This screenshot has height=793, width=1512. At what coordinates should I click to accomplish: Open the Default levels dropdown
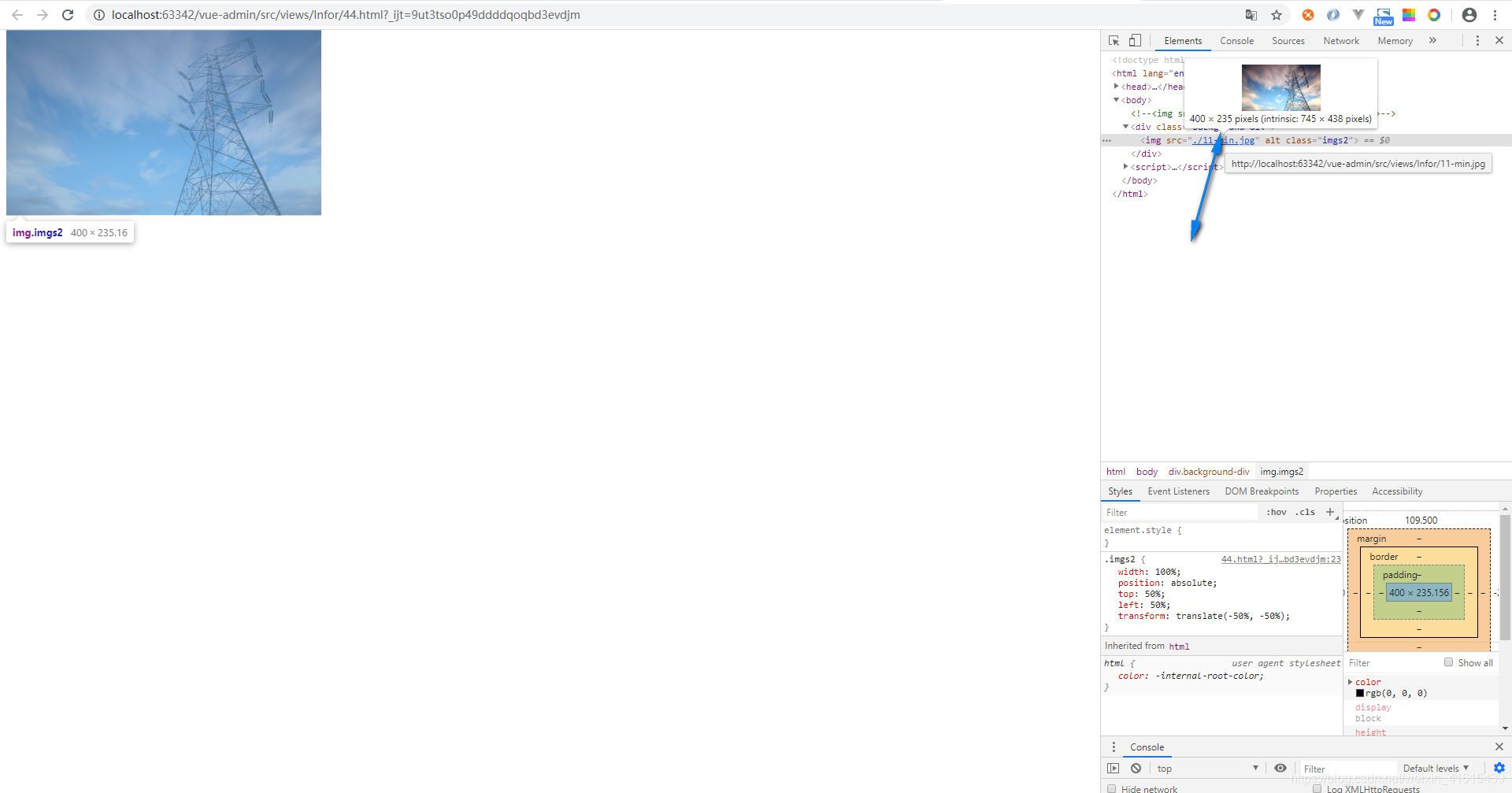point(1436,769)
